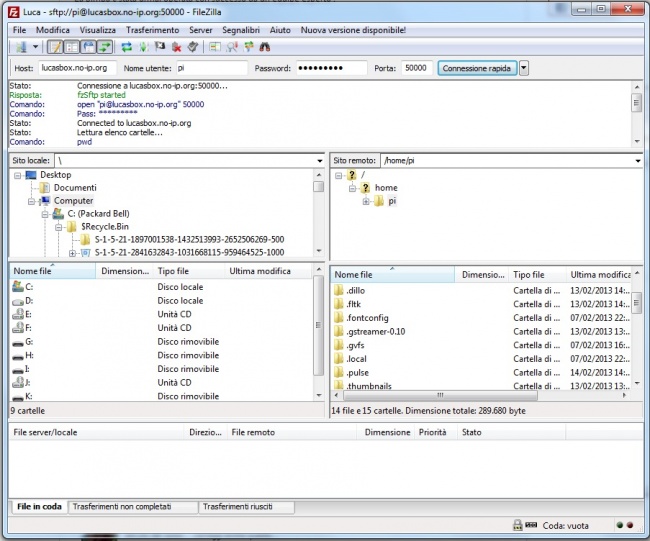
Task: Select Documenti in the local tree
Action: 75,188
